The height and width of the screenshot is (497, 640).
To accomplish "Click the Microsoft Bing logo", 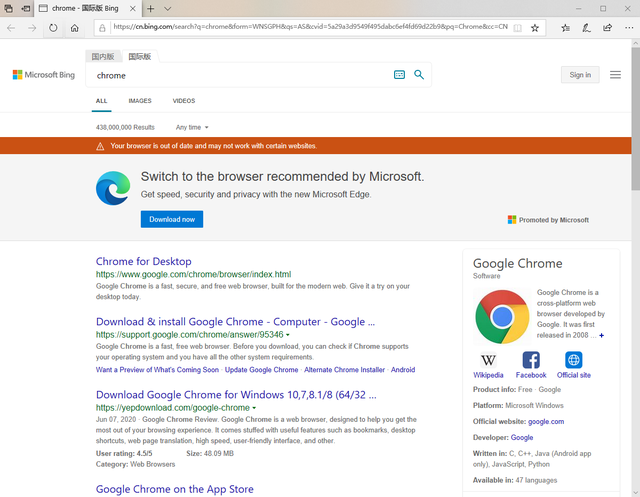I will tap(44, 75).
